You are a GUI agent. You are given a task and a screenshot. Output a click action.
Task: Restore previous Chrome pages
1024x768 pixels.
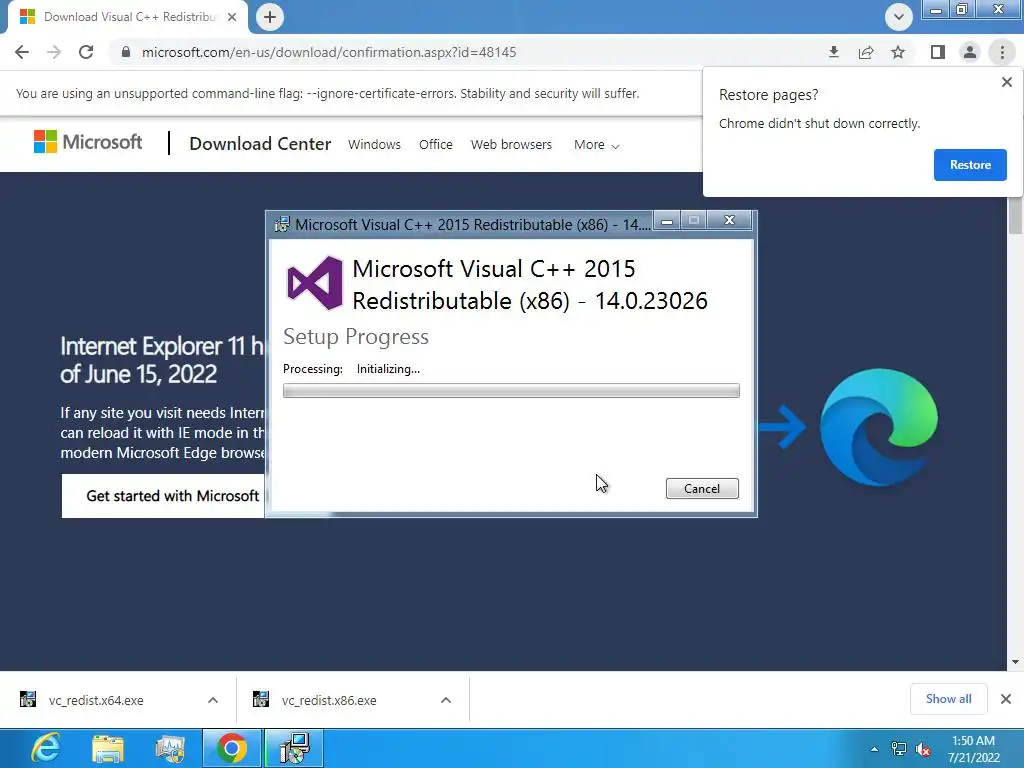click(x=970, y=165)
